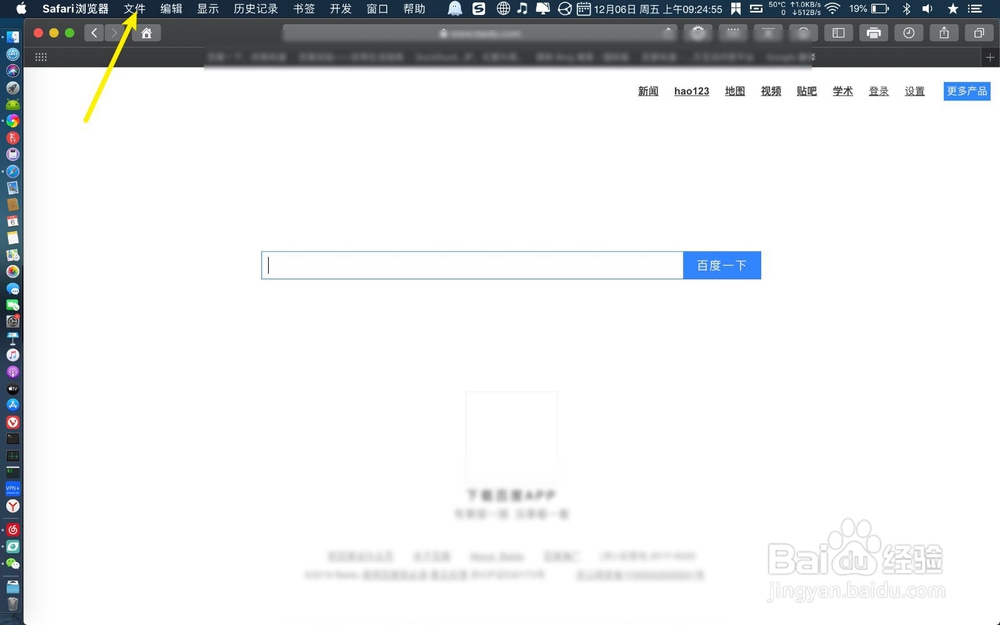The width and height of the screenshot is (1000, 625).
Task: Open Launchpad rocket icon in Dock
Action: point(13,87)
